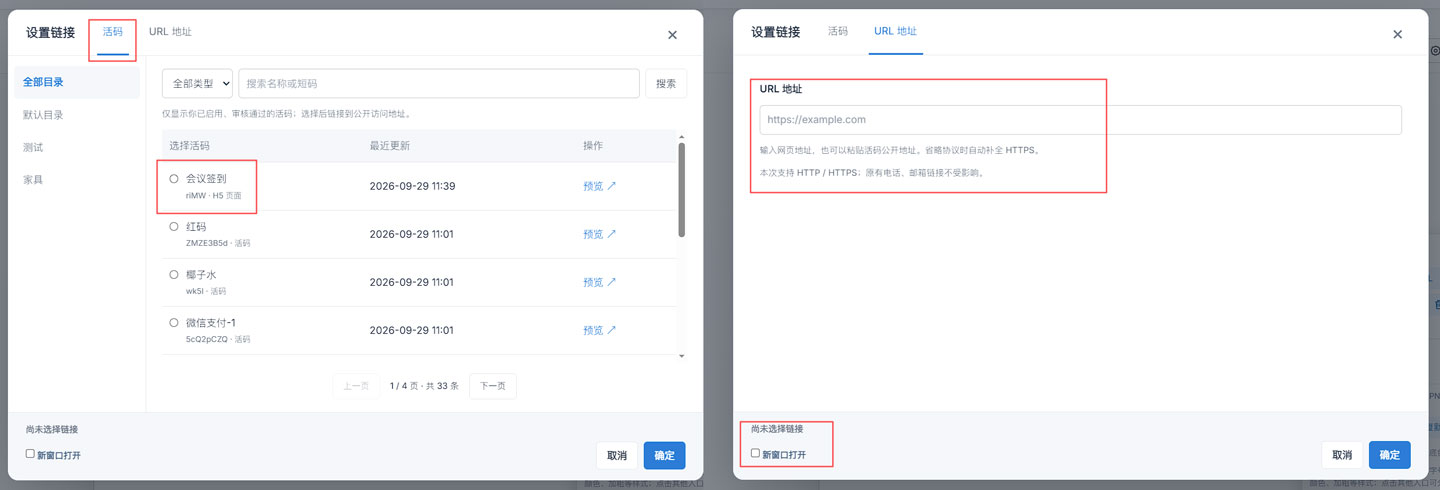This screenshot has height=490, width=1440.
Task: Close the dialog containing the URL field
Action: 1397,35
